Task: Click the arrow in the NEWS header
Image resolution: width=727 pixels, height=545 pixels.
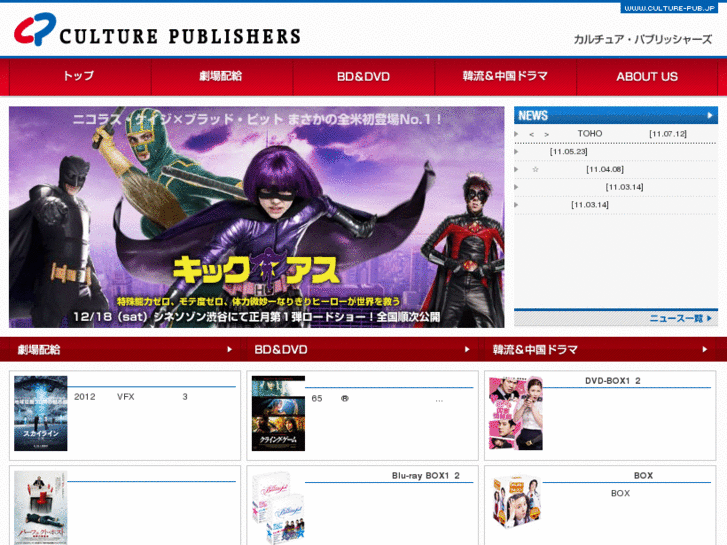Action: [x=710, y=115]
